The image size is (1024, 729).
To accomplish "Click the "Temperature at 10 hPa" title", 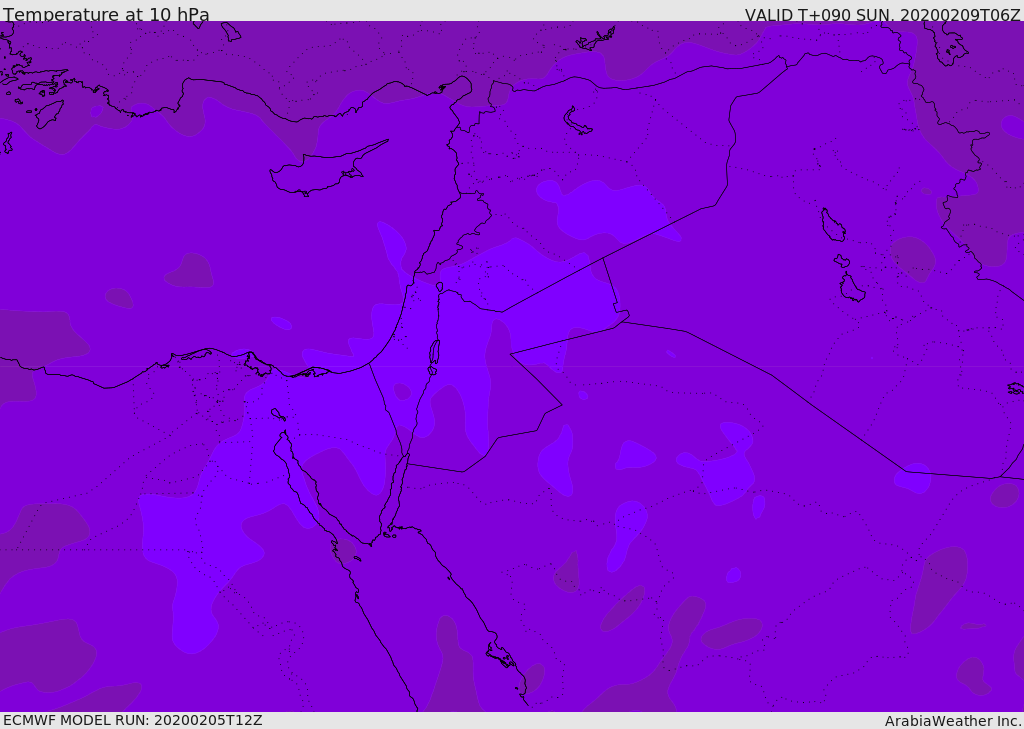I will [x=106, y=15].
